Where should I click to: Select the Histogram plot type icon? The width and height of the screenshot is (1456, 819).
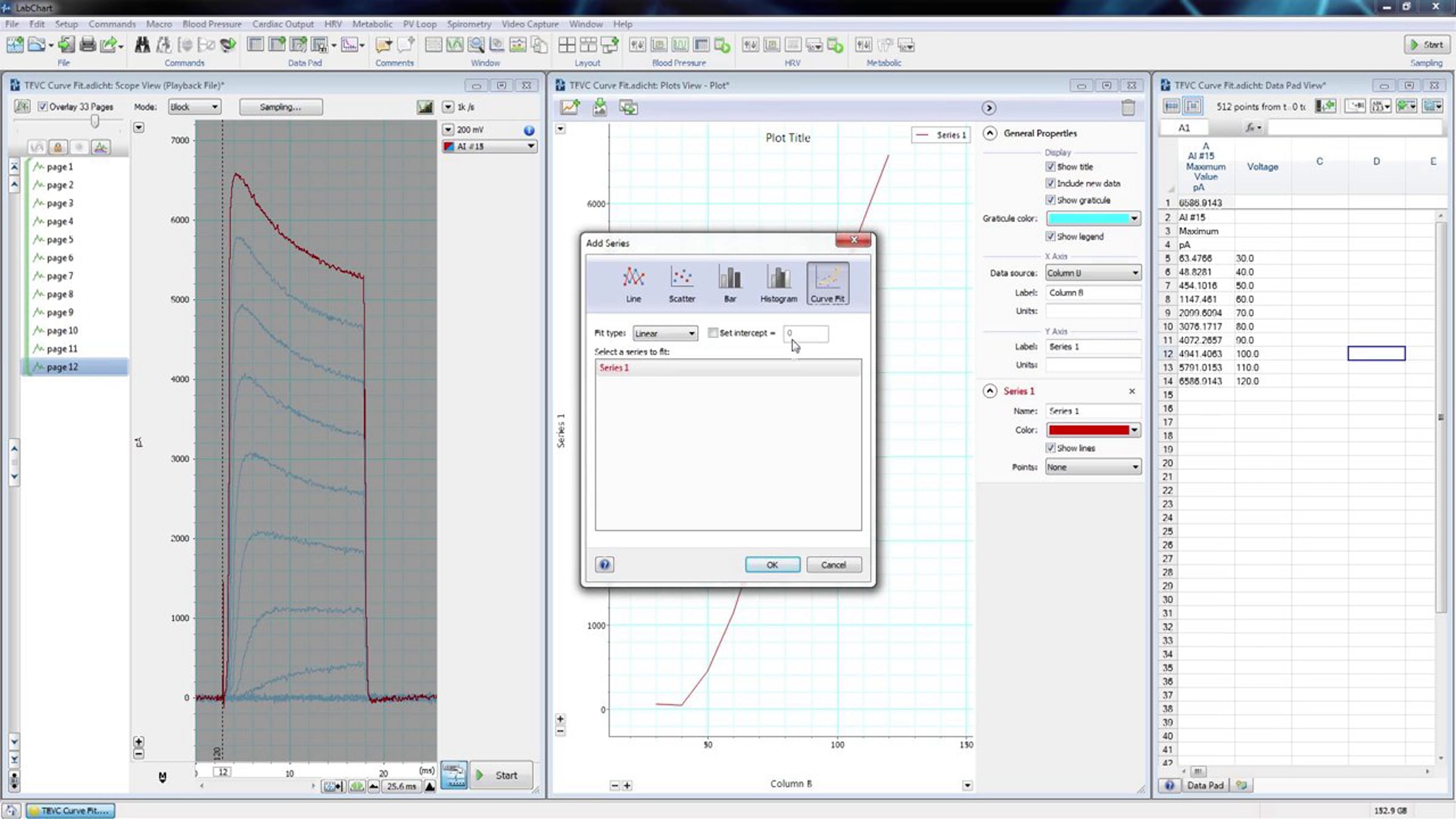pyautogui.click(x=778, y=283)
